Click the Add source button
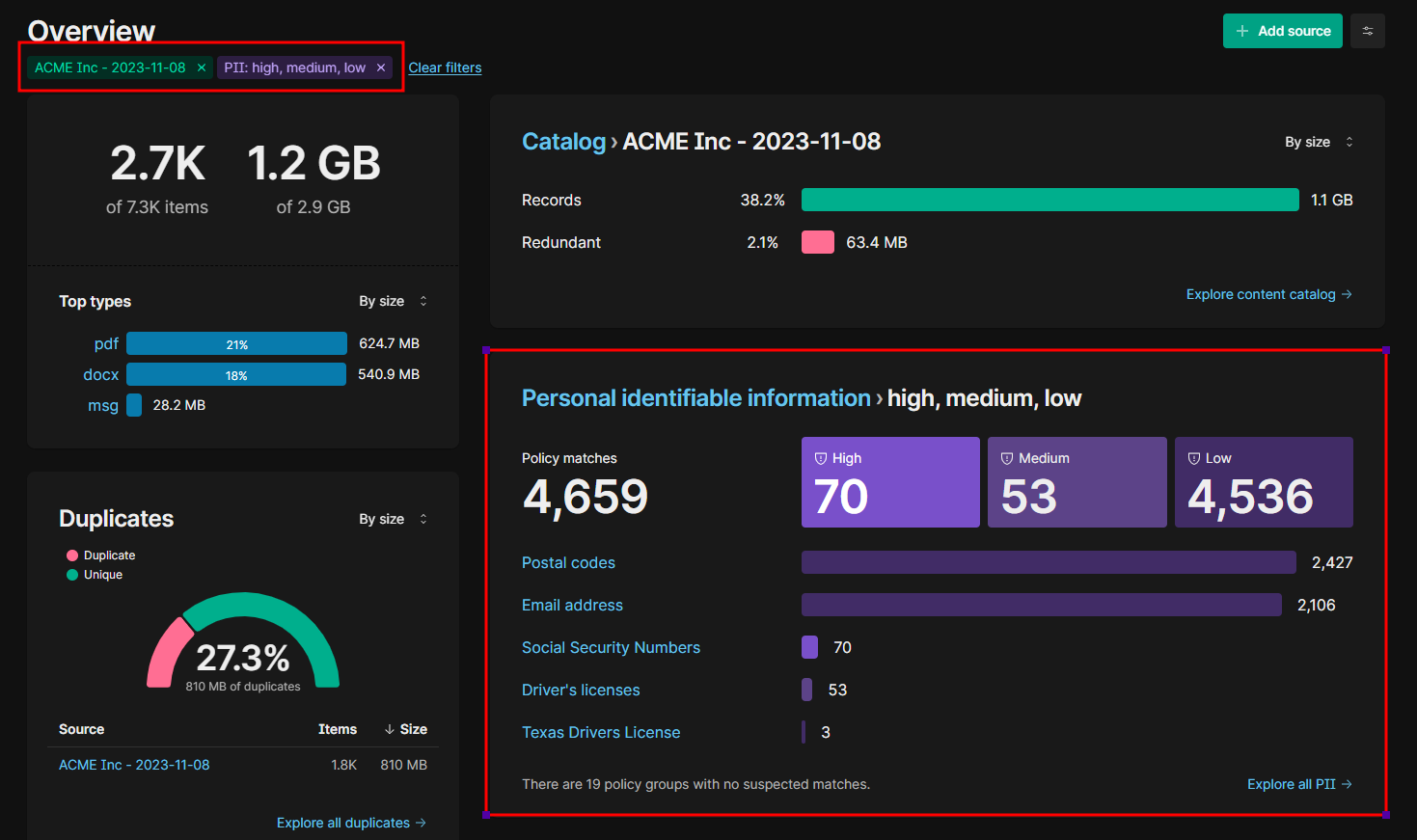Viewport: 1417px width, 840px height. (1282, 31)
